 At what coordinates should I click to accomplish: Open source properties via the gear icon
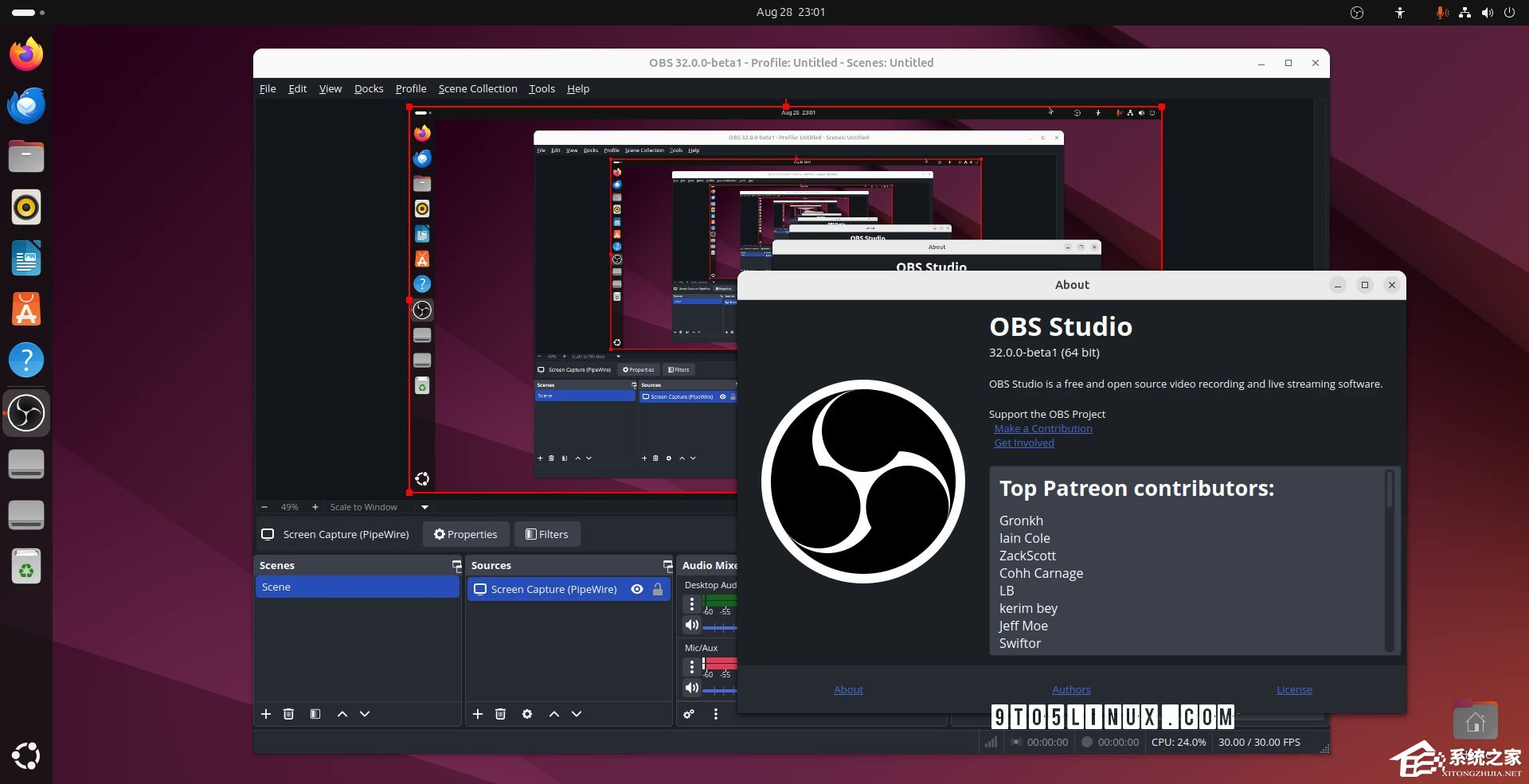(527, 714)
